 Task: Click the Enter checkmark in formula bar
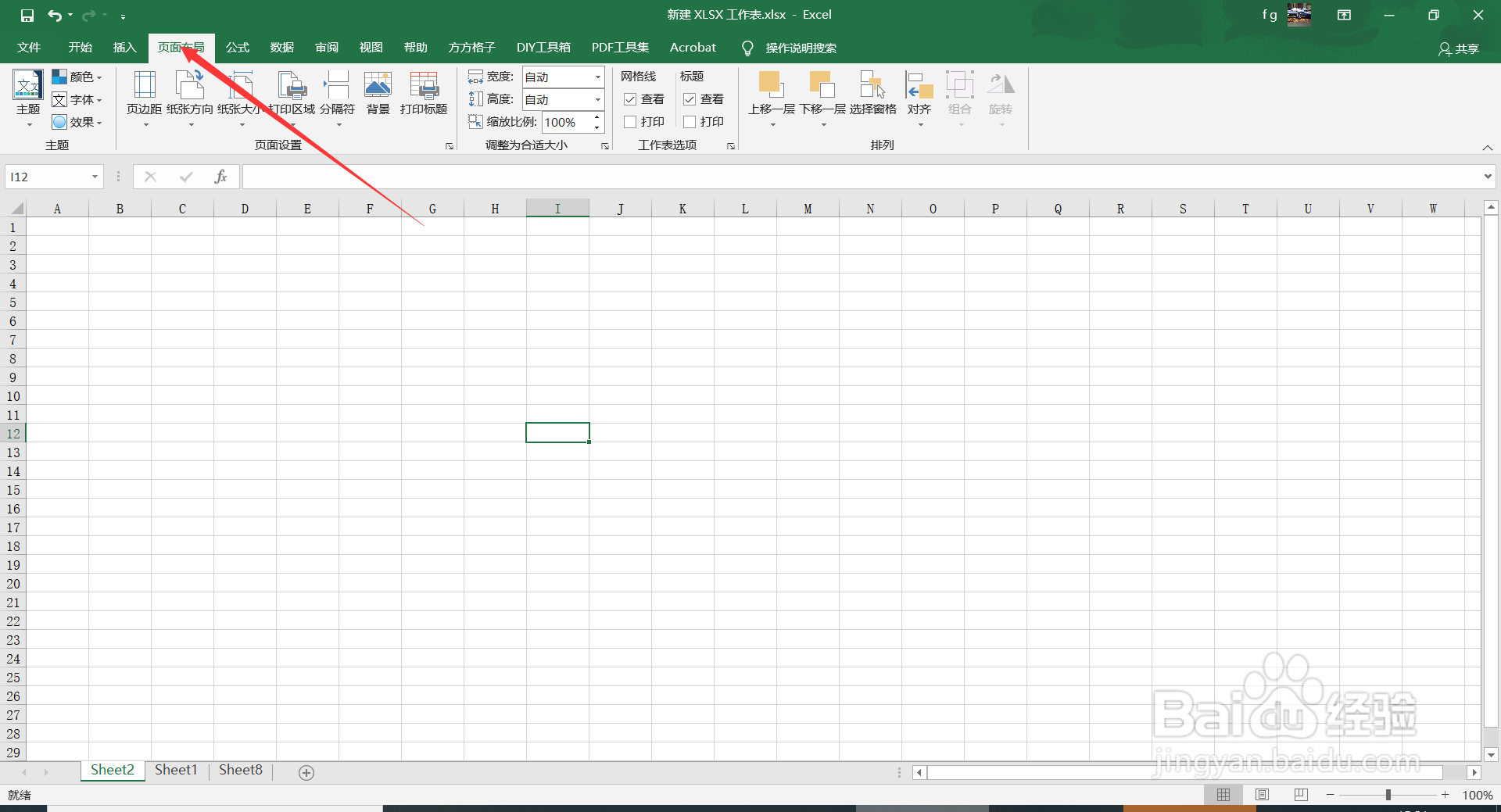(x=186, y=177)
